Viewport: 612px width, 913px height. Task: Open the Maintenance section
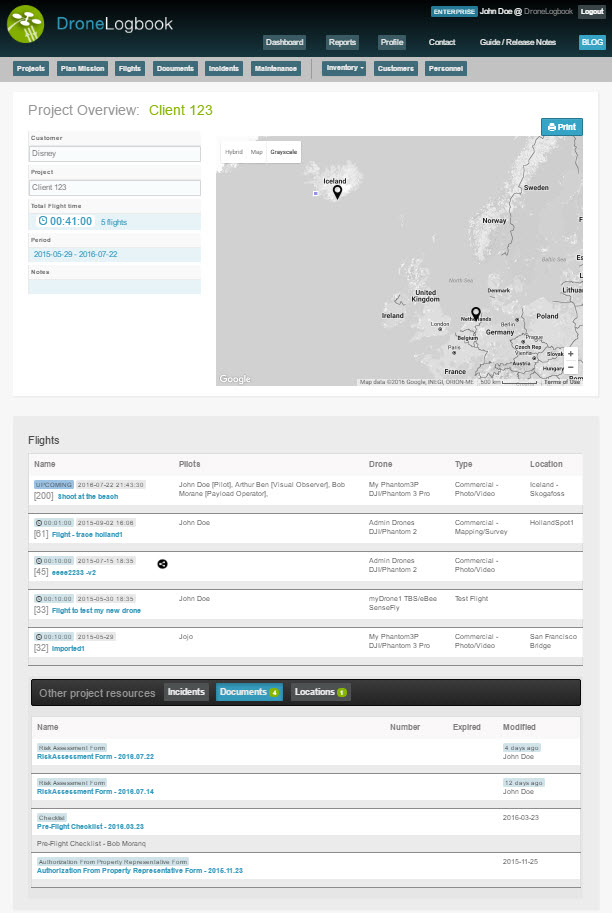[x=276, y=69]
